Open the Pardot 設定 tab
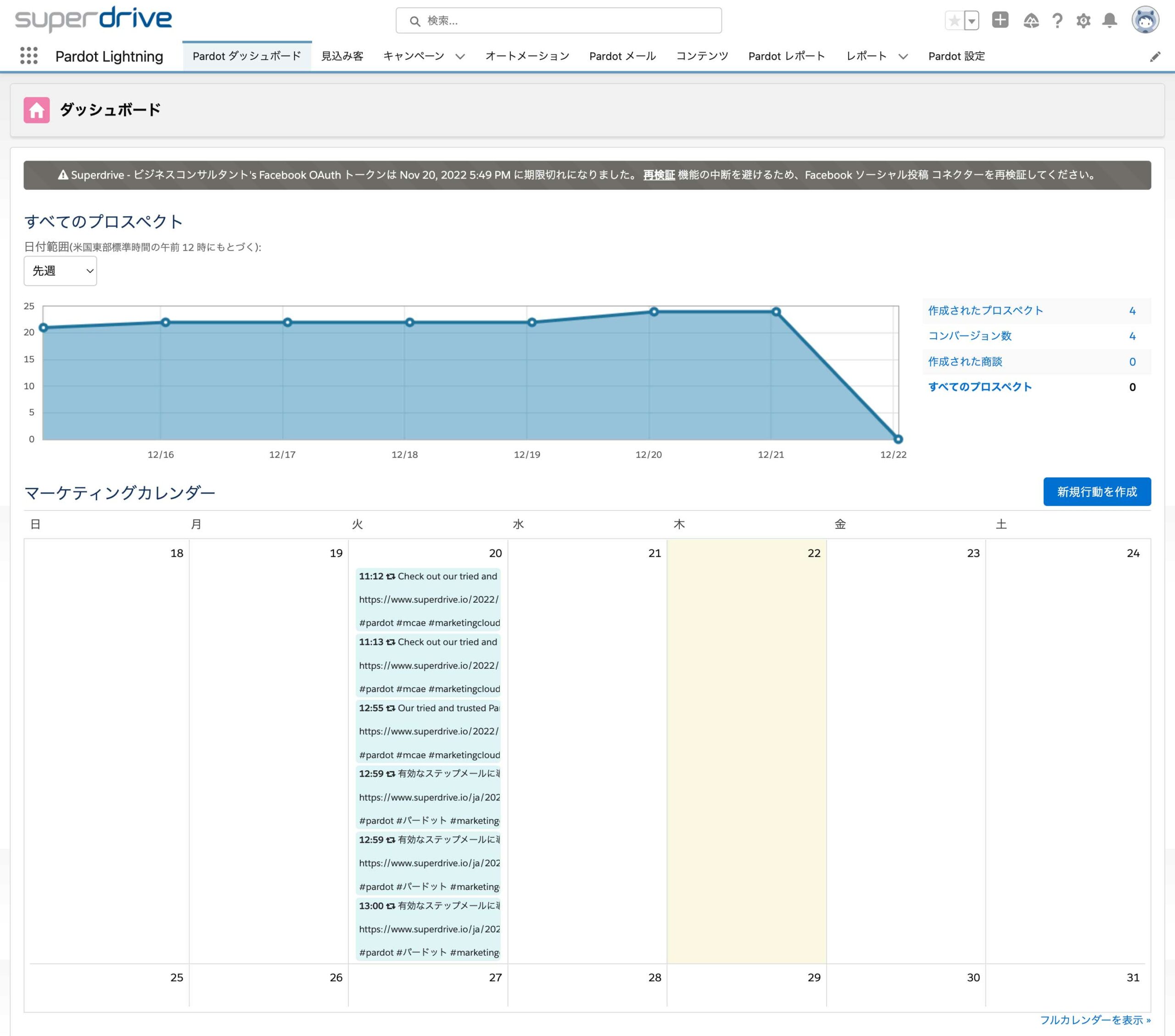This screenshot has width=1175, height=1036. click(957, 56)
